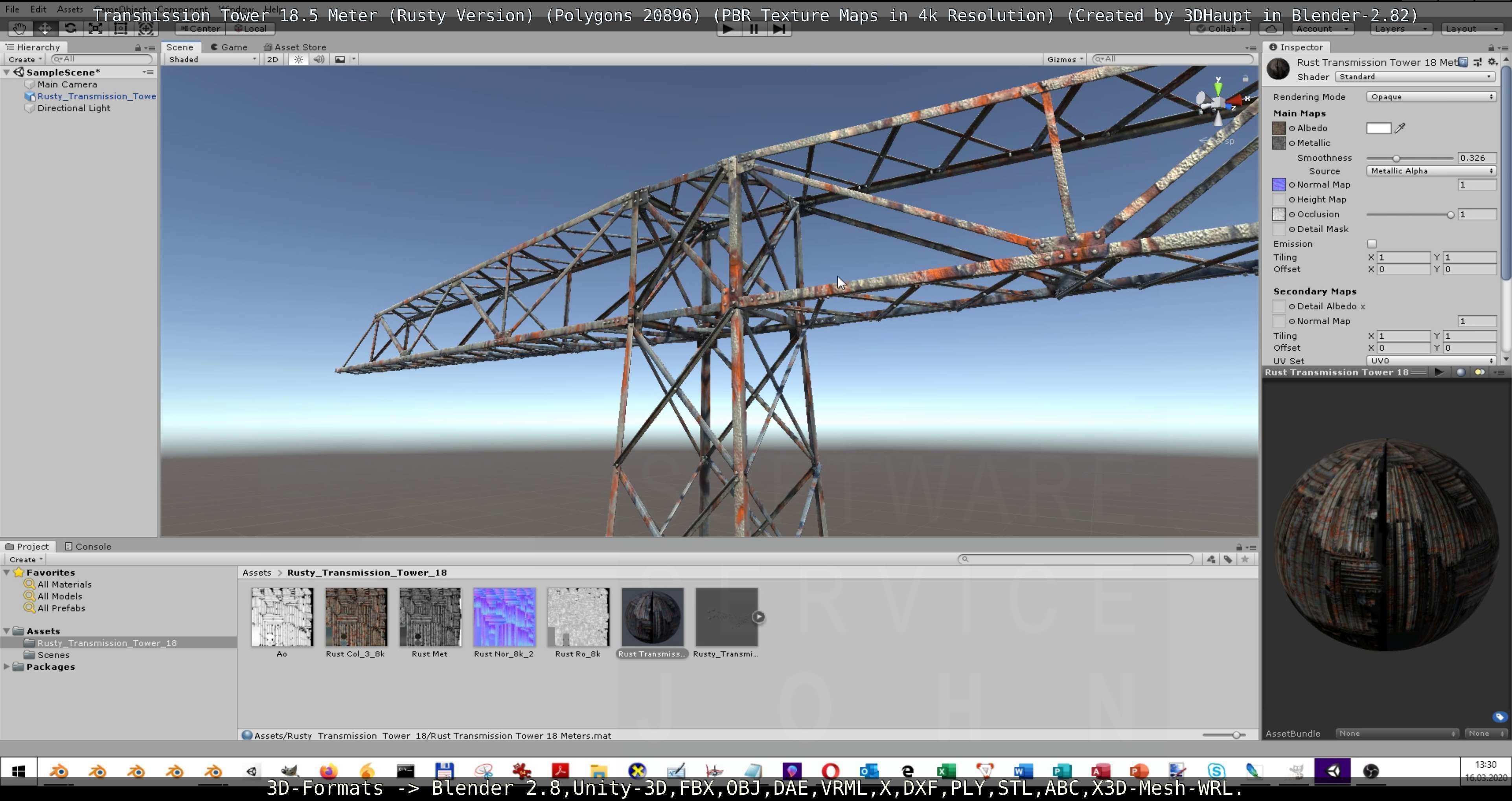
Task: Enable the Emission checkbox
Action: pos(1372,244)
